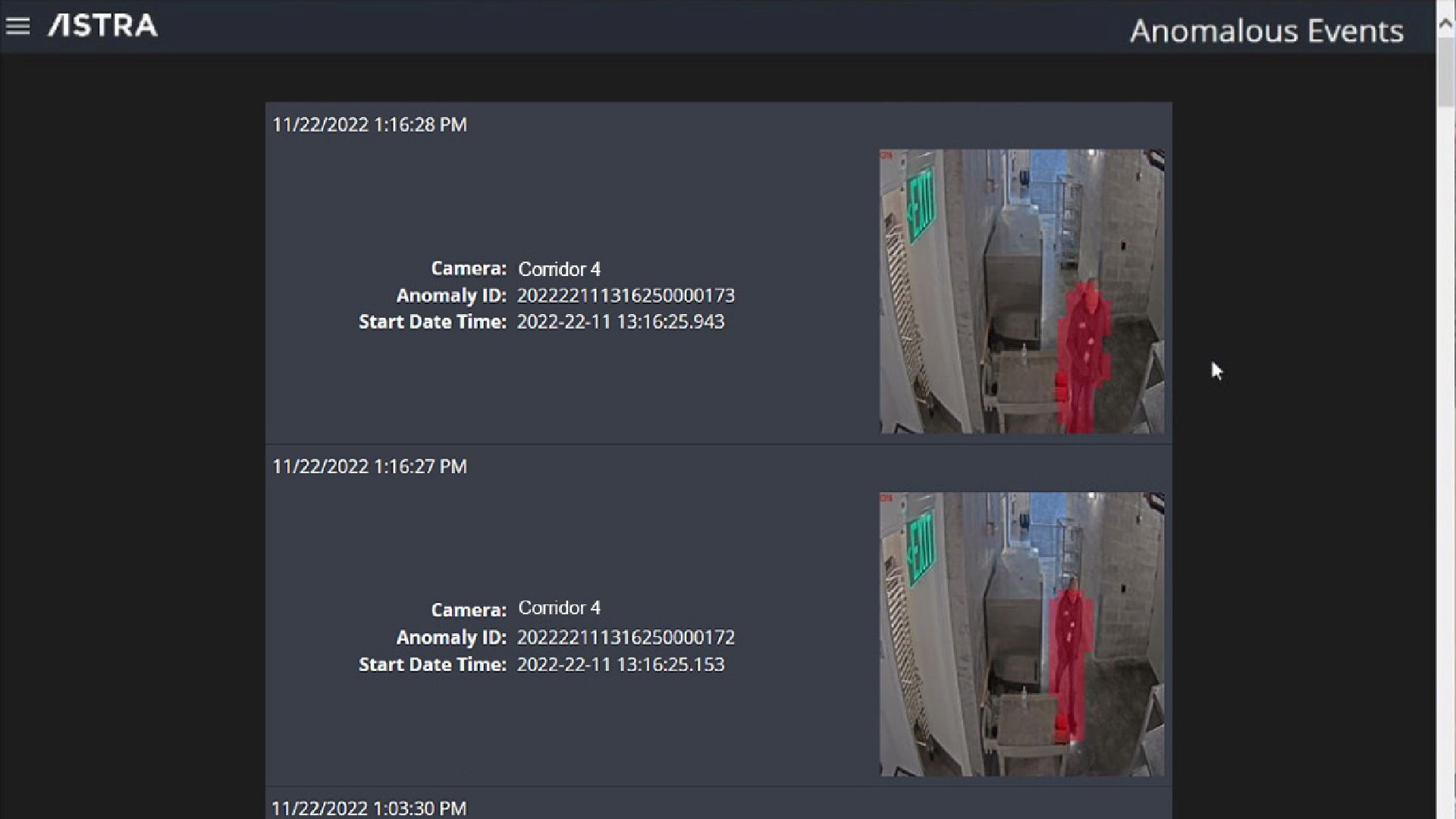Select start time 2022-22-11 13:16:25.943

pos(620,322)
